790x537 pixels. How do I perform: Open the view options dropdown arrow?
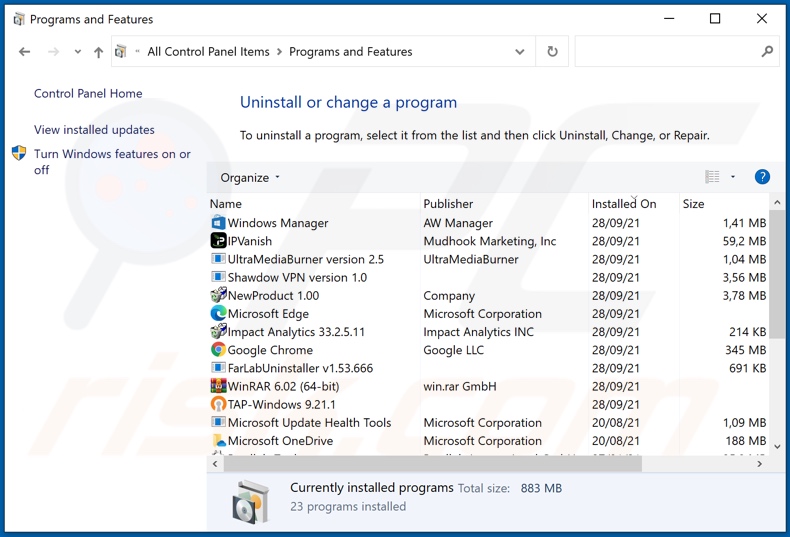click(733, 177)
